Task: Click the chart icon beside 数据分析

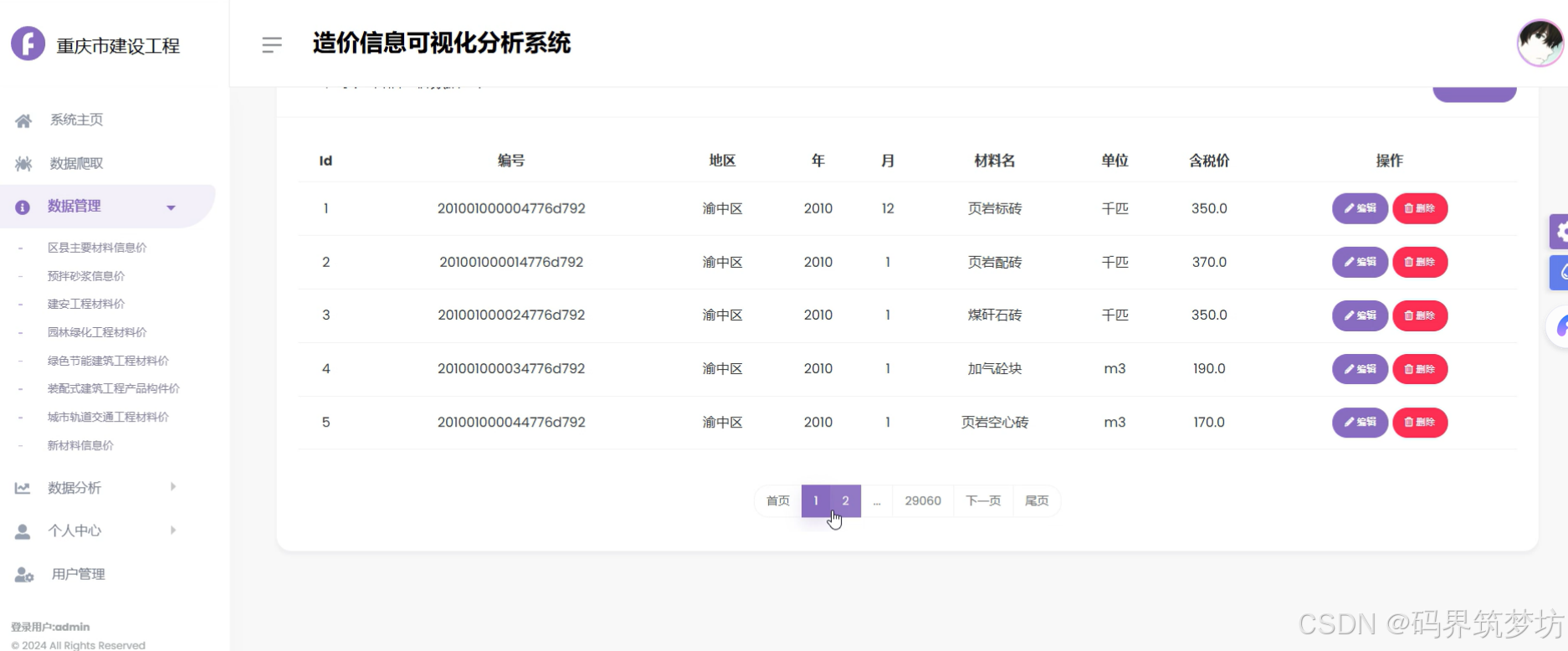Action: 23,488
